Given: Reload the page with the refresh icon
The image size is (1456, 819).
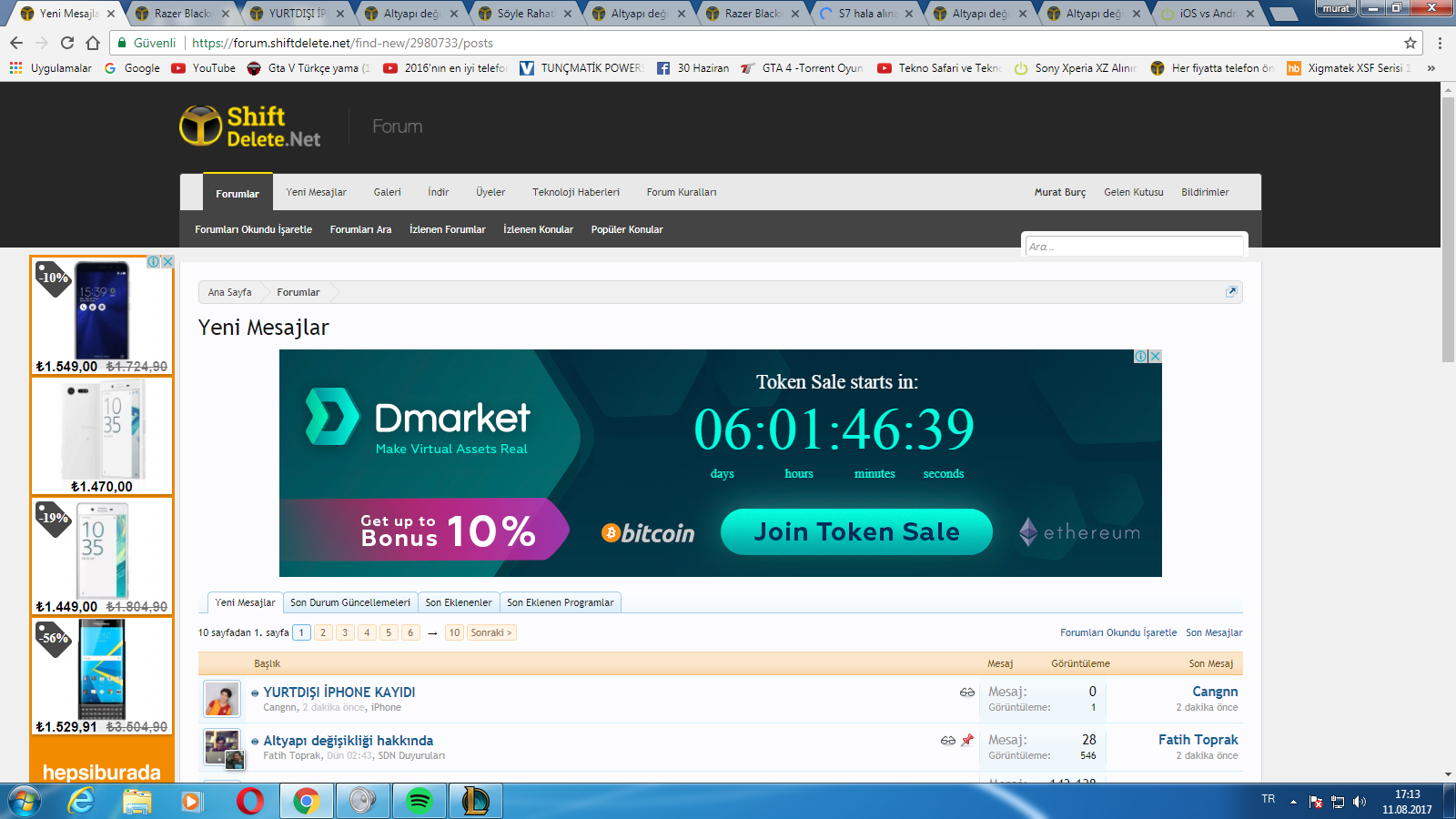Looking at the screenshot, I should click(x=67, y=43).
